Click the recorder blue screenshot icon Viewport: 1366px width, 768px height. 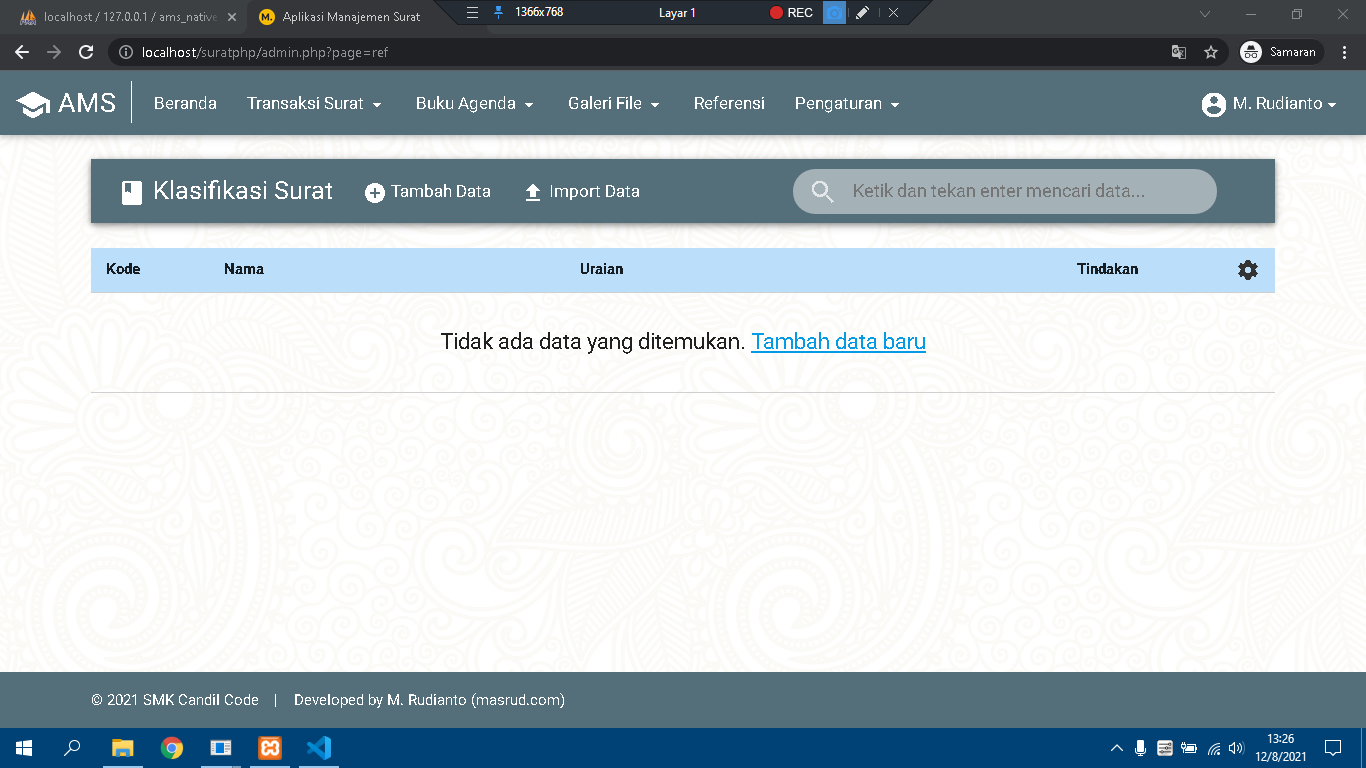[834, 13]
